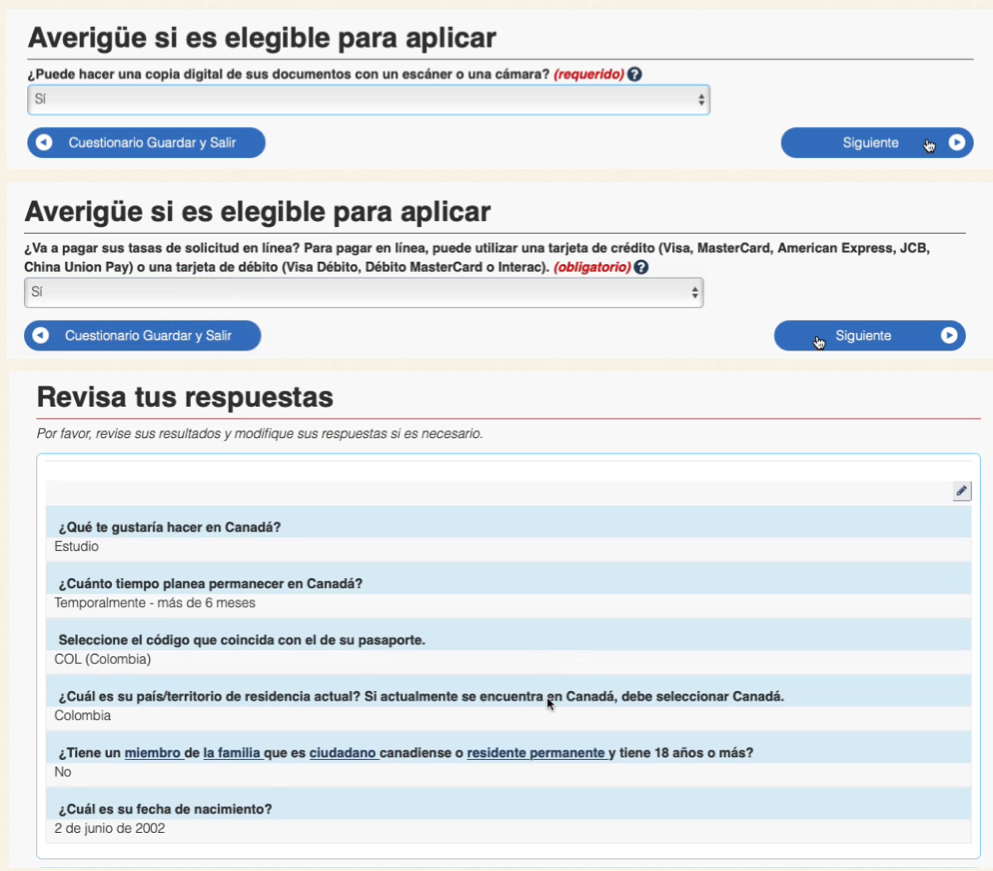Open the online payment fees dropdown
Viewport: 993px width, 871px height.
[363, 293]
